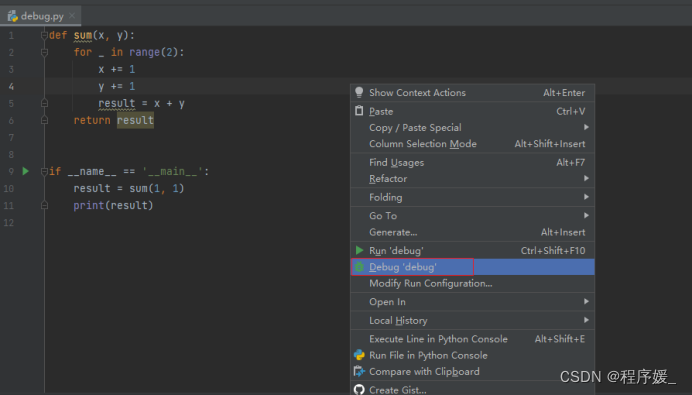
Task: Click the '__main__' string on line 9
Action: (x=173, y=171)
